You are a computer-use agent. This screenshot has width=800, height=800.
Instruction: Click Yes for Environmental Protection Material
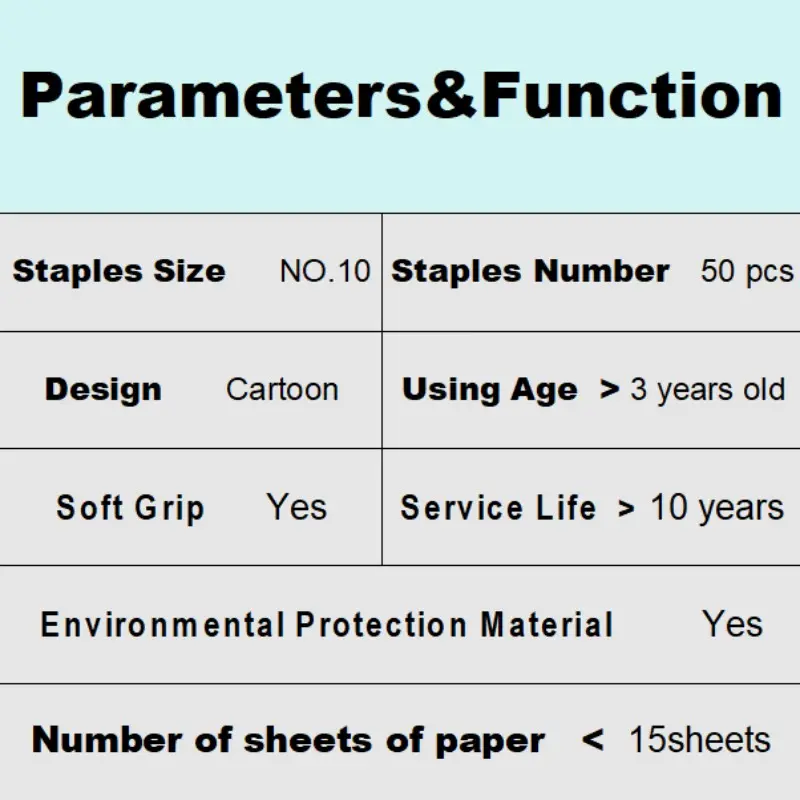pos(733,623)
